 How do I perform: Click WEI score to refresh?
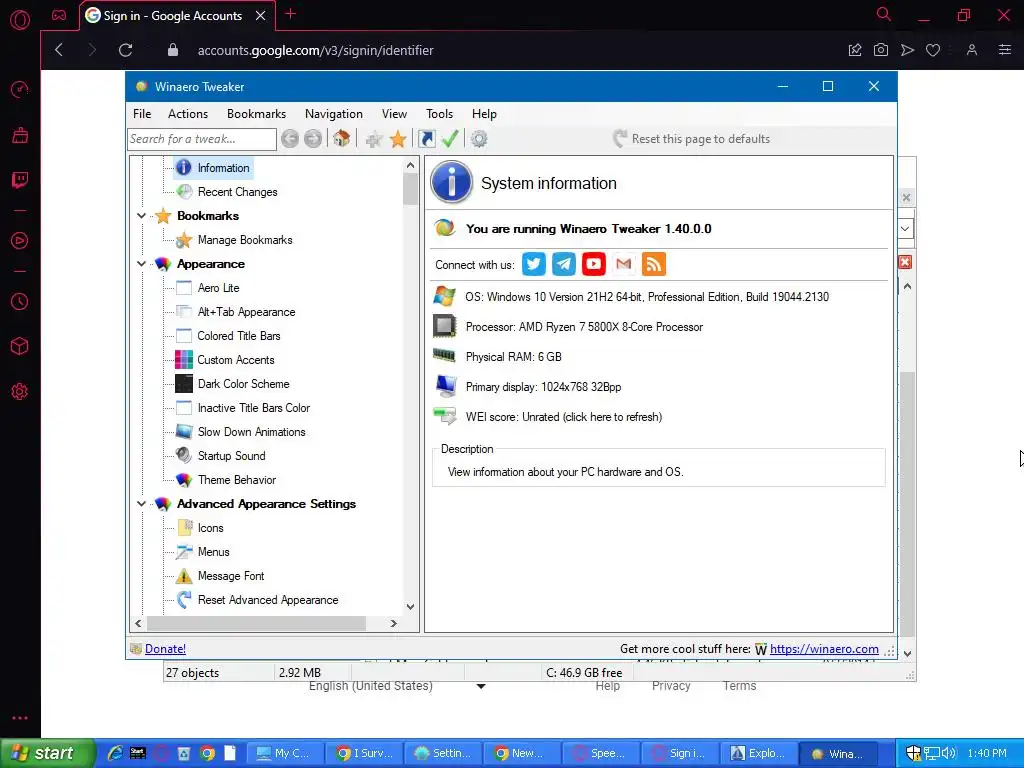[x=564, y=417]
